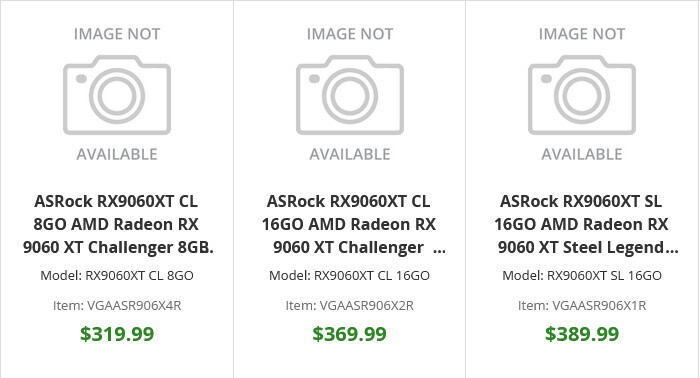Click the $369.99 price
Screen dimensions: 700x378
click(350, 334)
